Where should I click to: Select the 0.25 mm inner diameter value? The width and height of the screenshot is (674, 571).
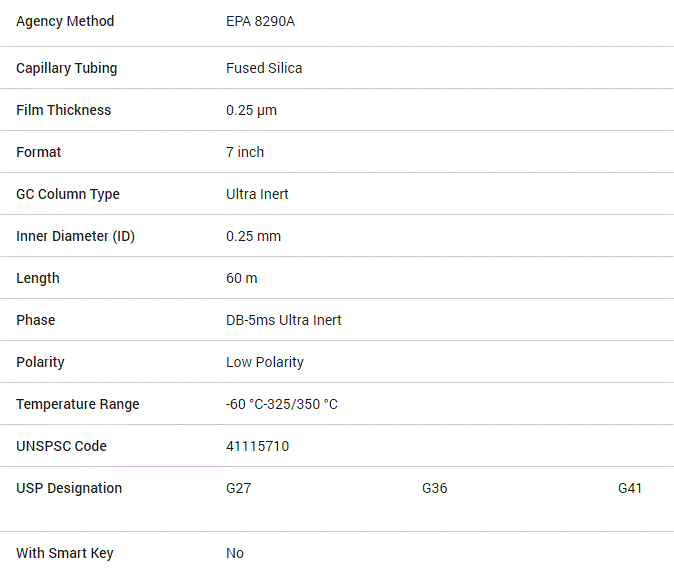254,236
